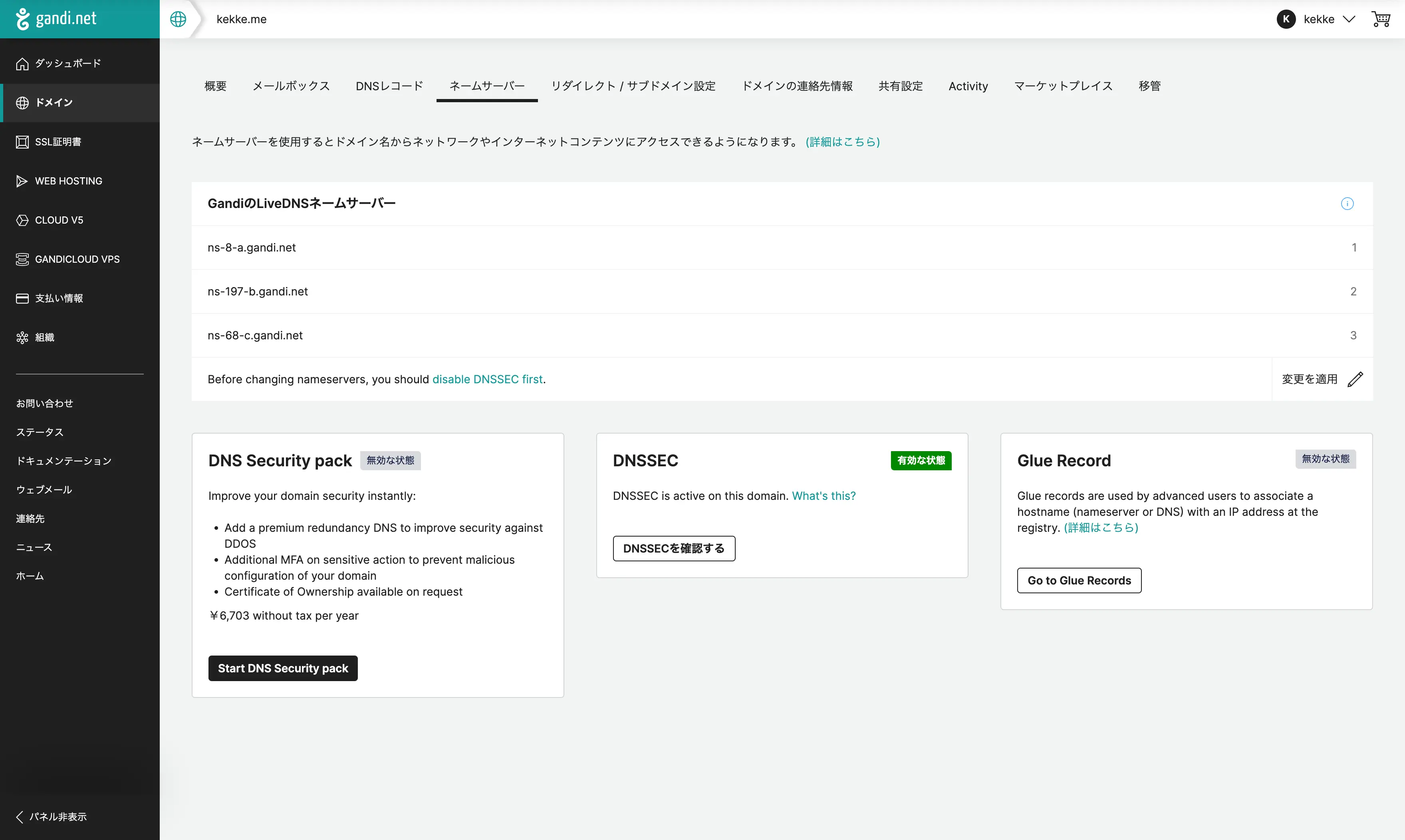
Task: Click the お問い合わせ link
Action: pos(45,403)
